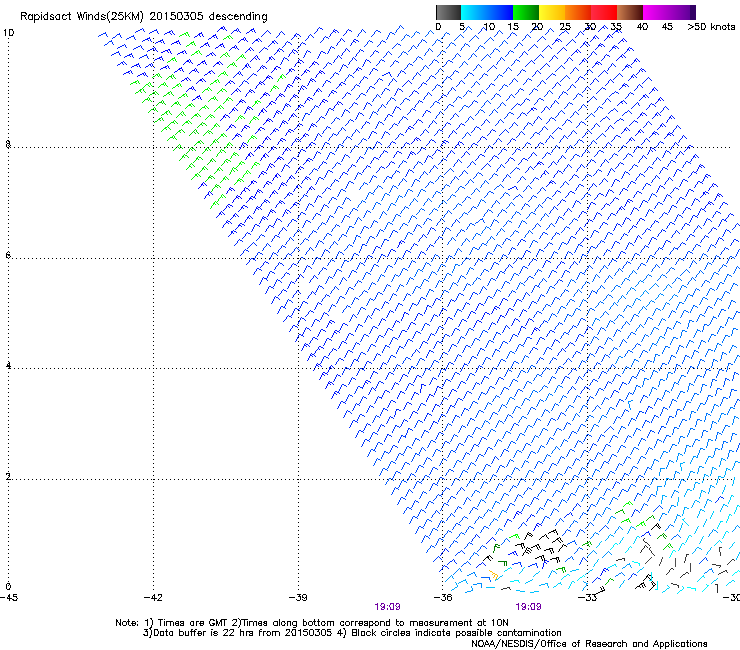Click the orange 25-30 knots legend swatch
Image resolution: width=740 pixels, height=650 pixels.
578,12
